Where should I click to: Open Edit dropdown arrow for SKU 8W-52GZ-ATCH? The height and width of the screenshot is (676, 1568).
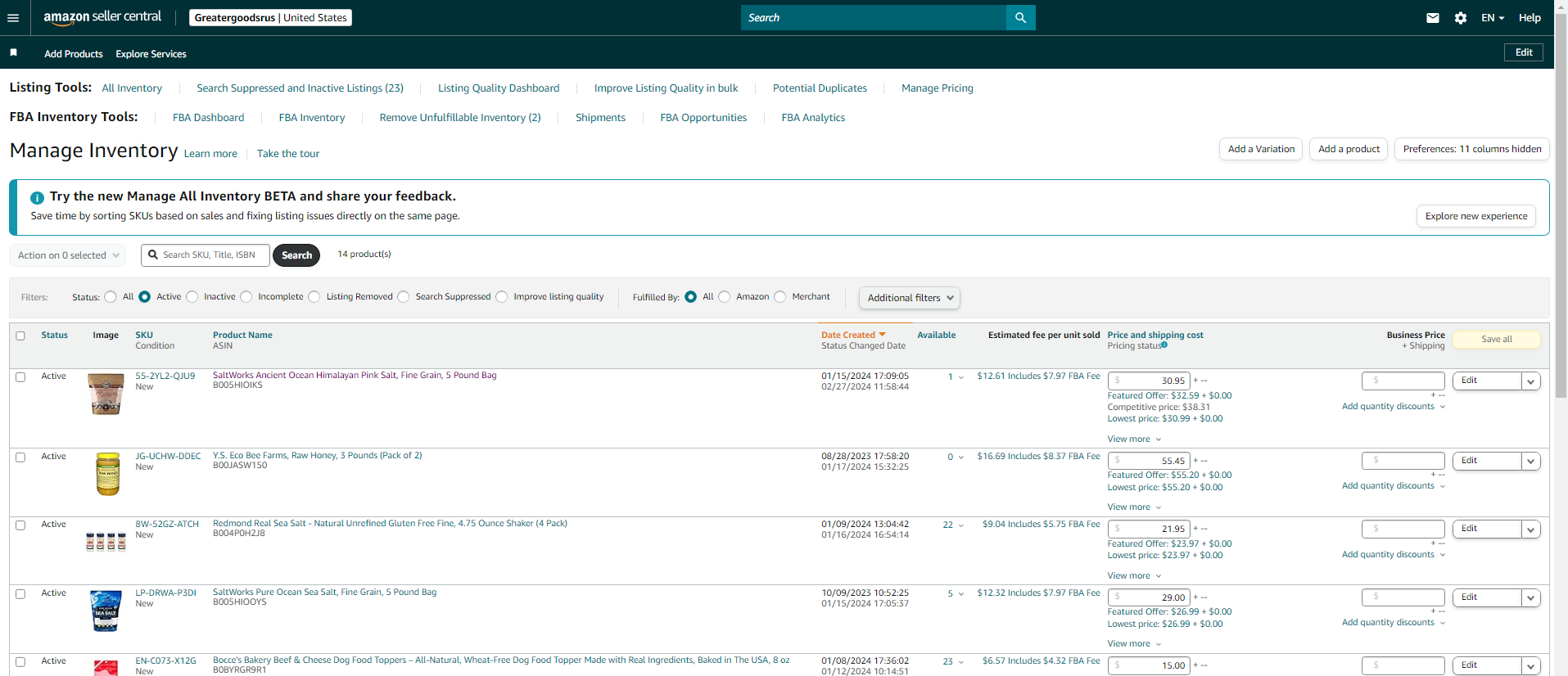(x=1530, y=530)
